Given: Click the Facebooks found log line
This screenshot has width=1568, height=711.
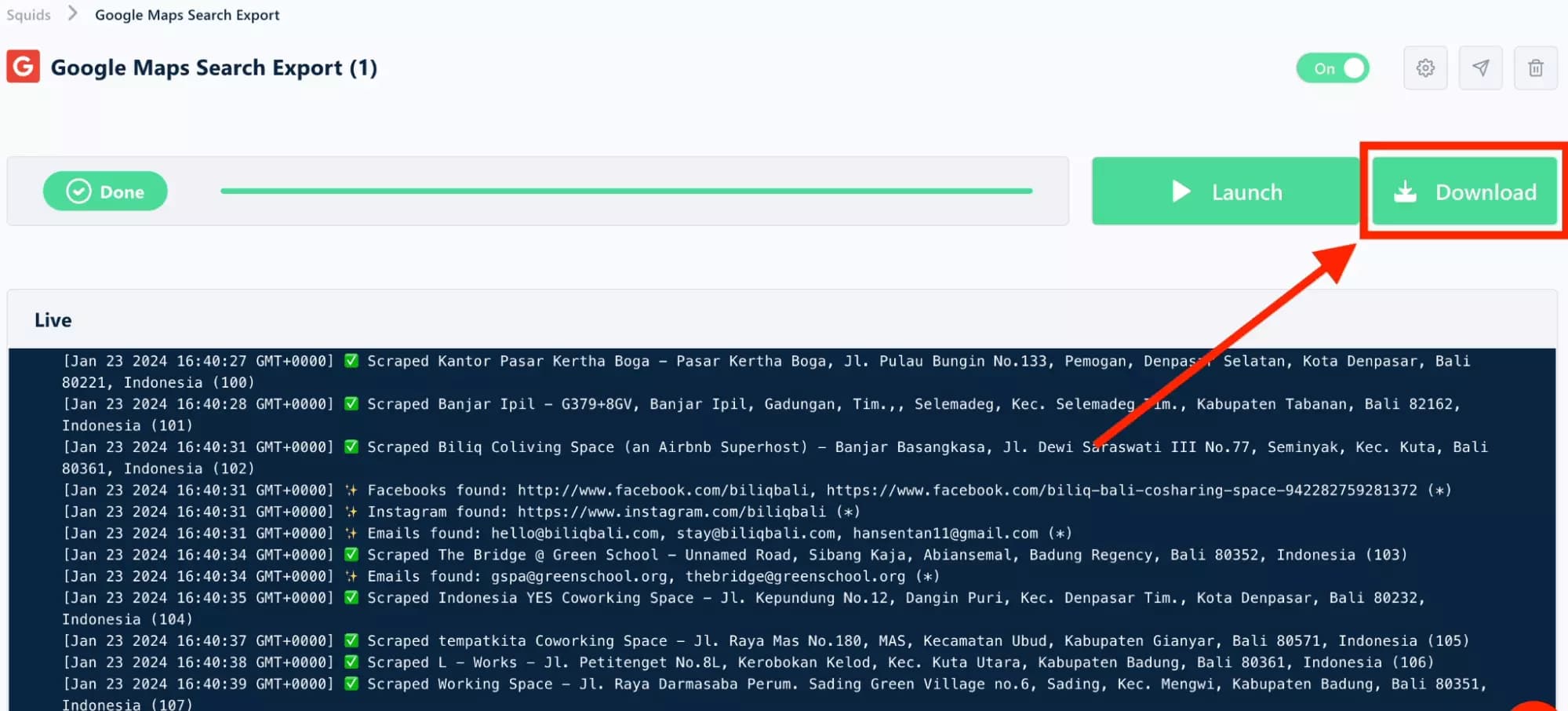Looking at the screenshot, I should (757, 490).
